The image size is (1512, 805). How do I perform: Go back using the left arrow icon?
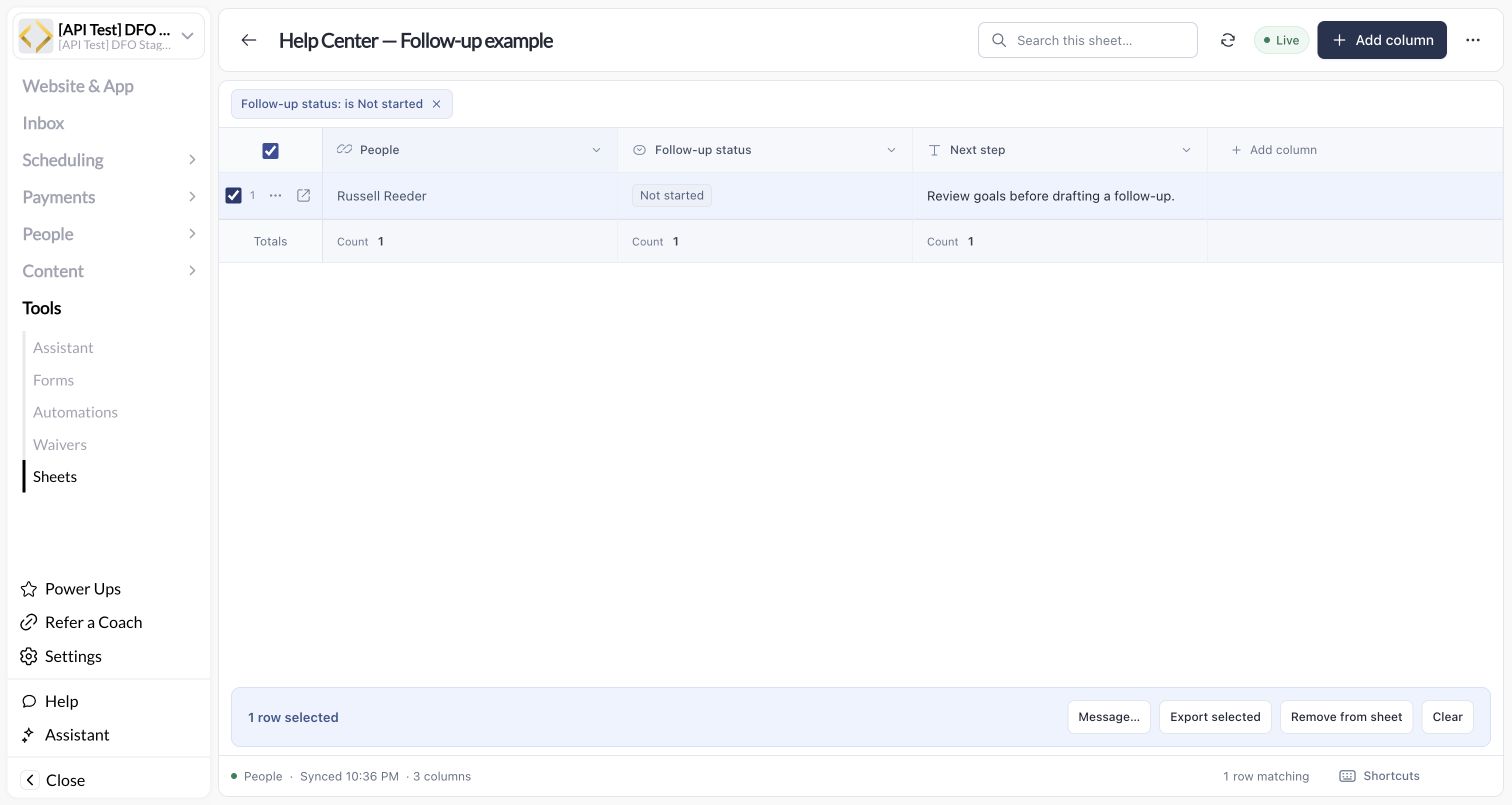point(249,40)
